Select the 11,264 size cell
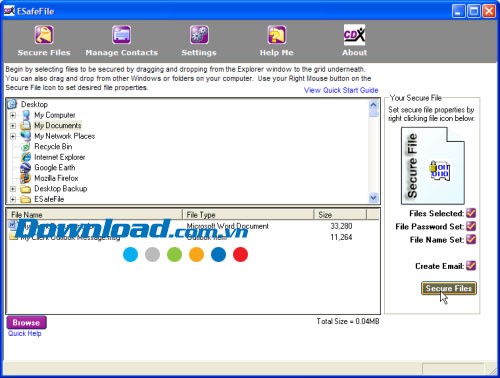The width and height of the screenshot is (500, 378). point(341,237)
